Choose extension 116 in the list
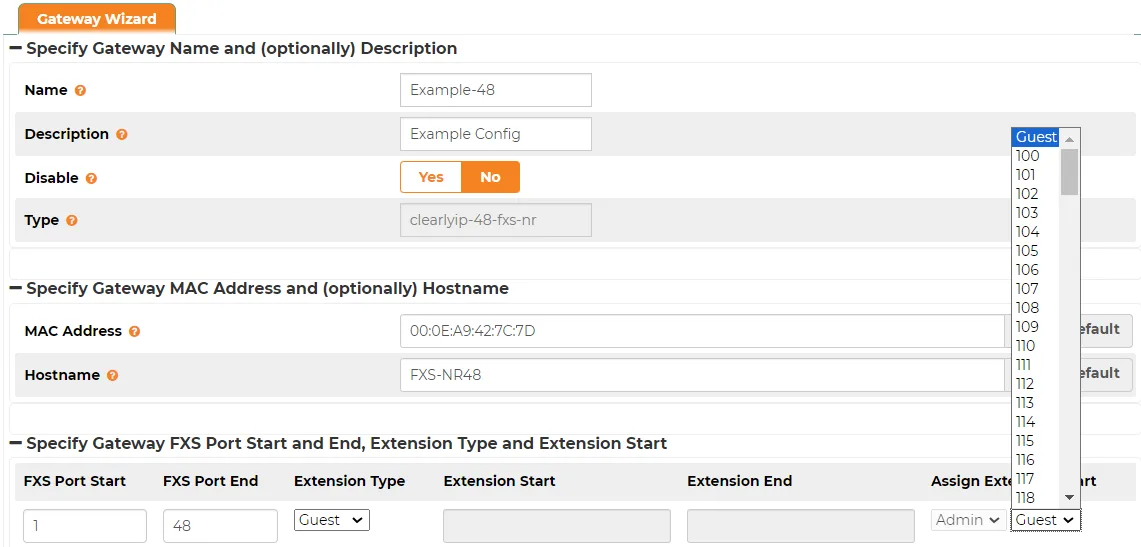The width and height of the screenshot is (1141, 547). click(x=1036, y=460)
